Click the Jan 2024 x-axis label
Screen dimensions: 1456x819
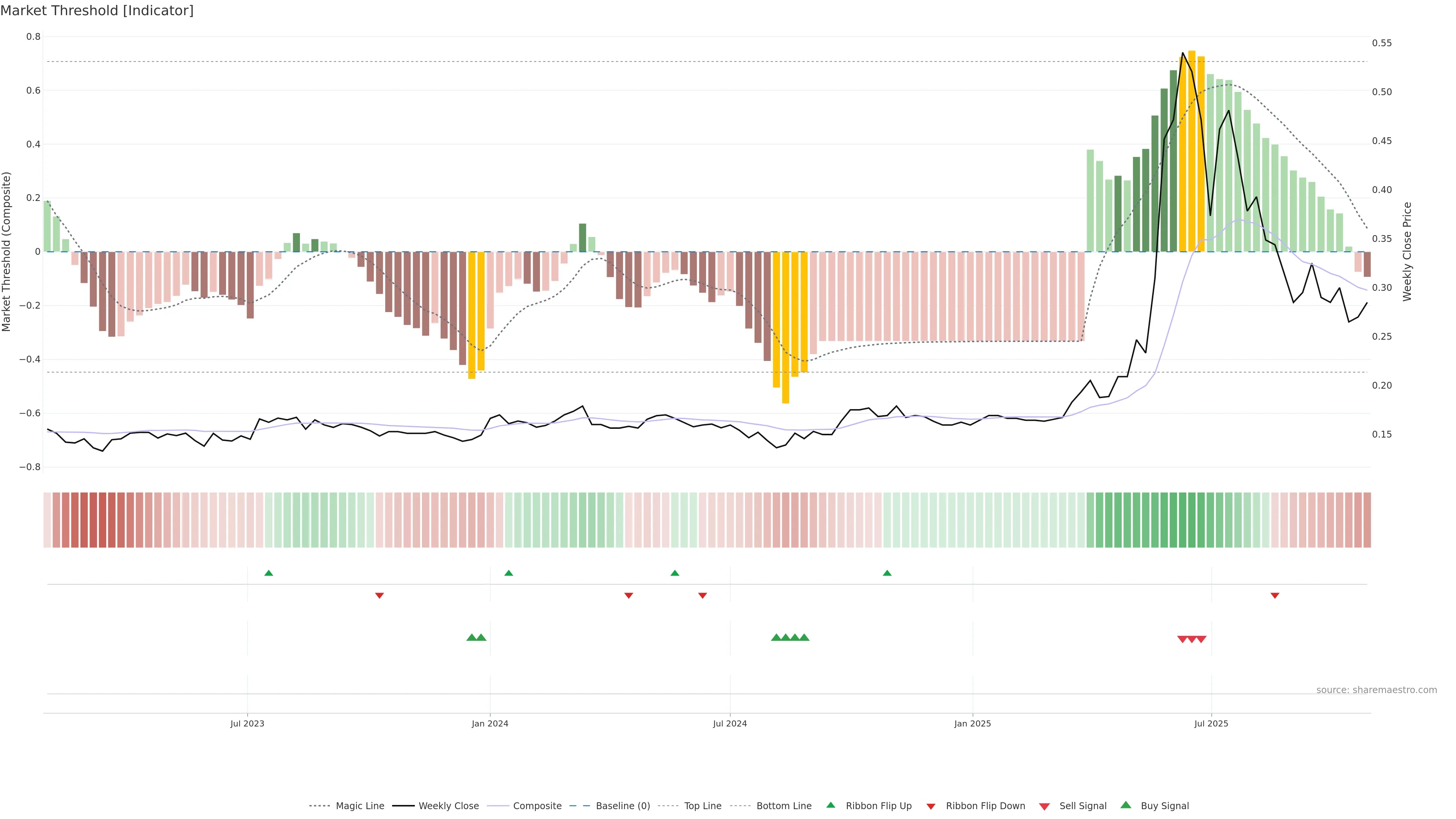click(x=490, y=723)
